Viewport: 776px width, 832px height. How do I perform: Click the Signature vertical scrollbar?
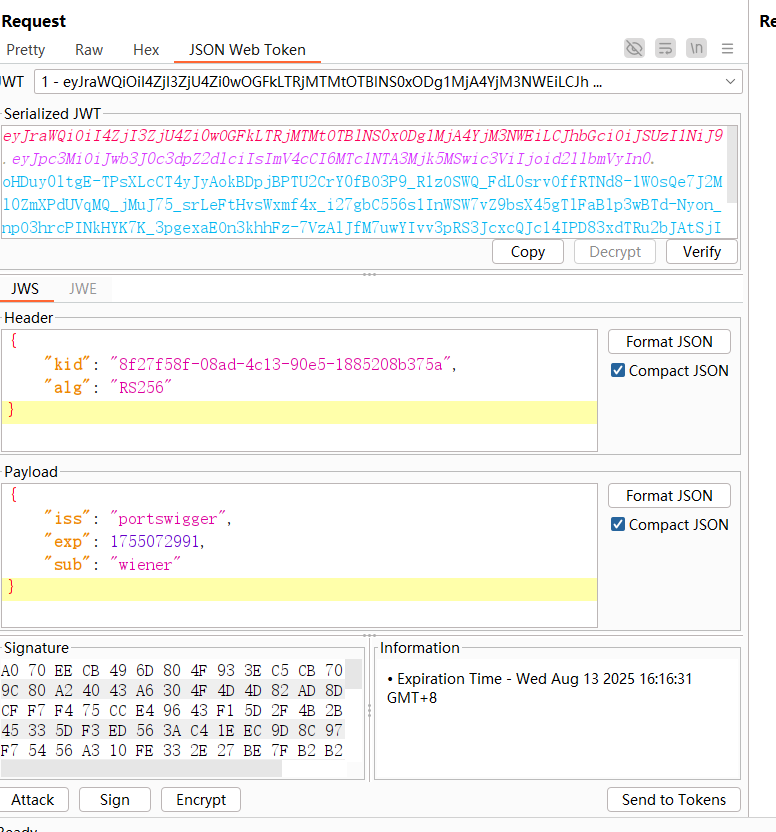353,674
